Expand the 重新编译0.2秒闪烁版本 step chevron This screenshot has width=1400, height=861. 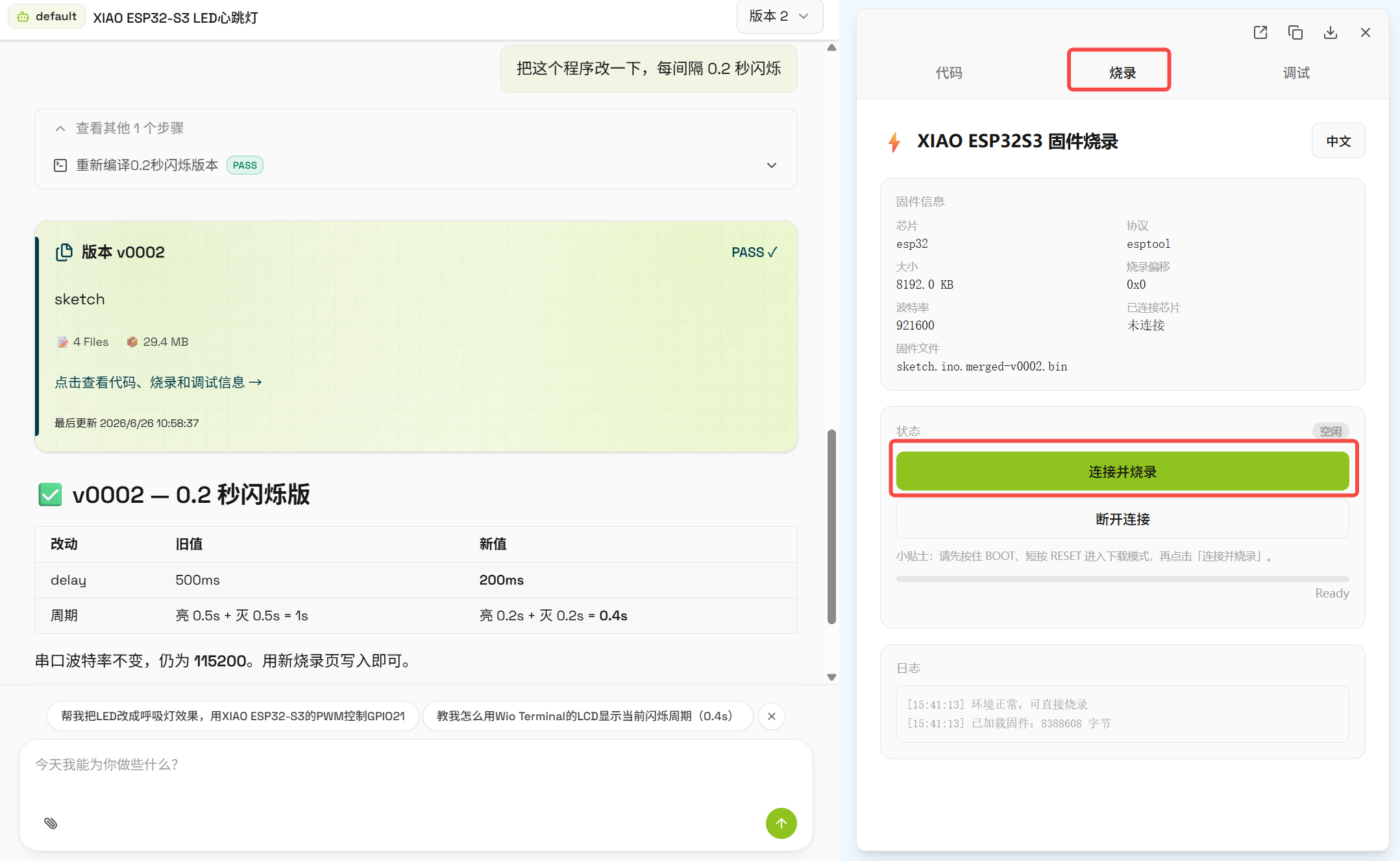771,165
